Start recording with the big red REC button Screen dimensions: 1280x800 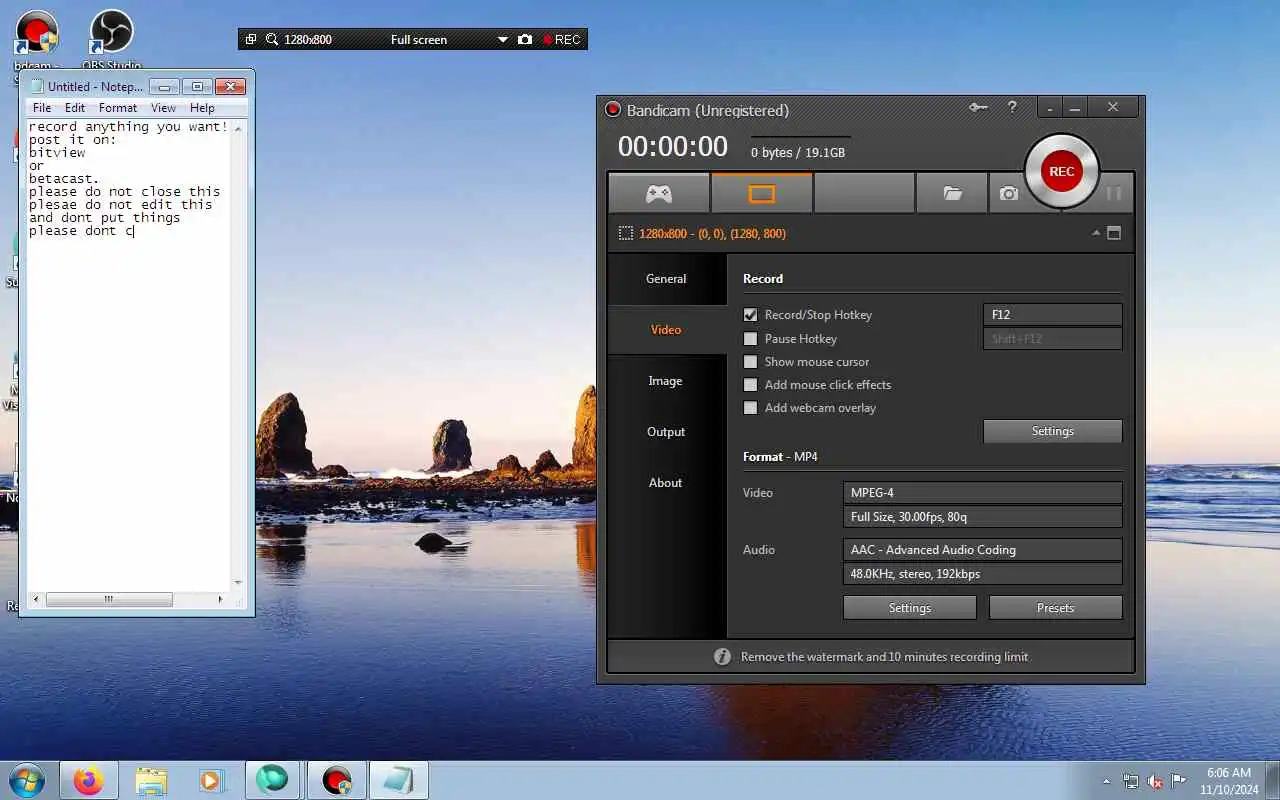click(1061, 171)
